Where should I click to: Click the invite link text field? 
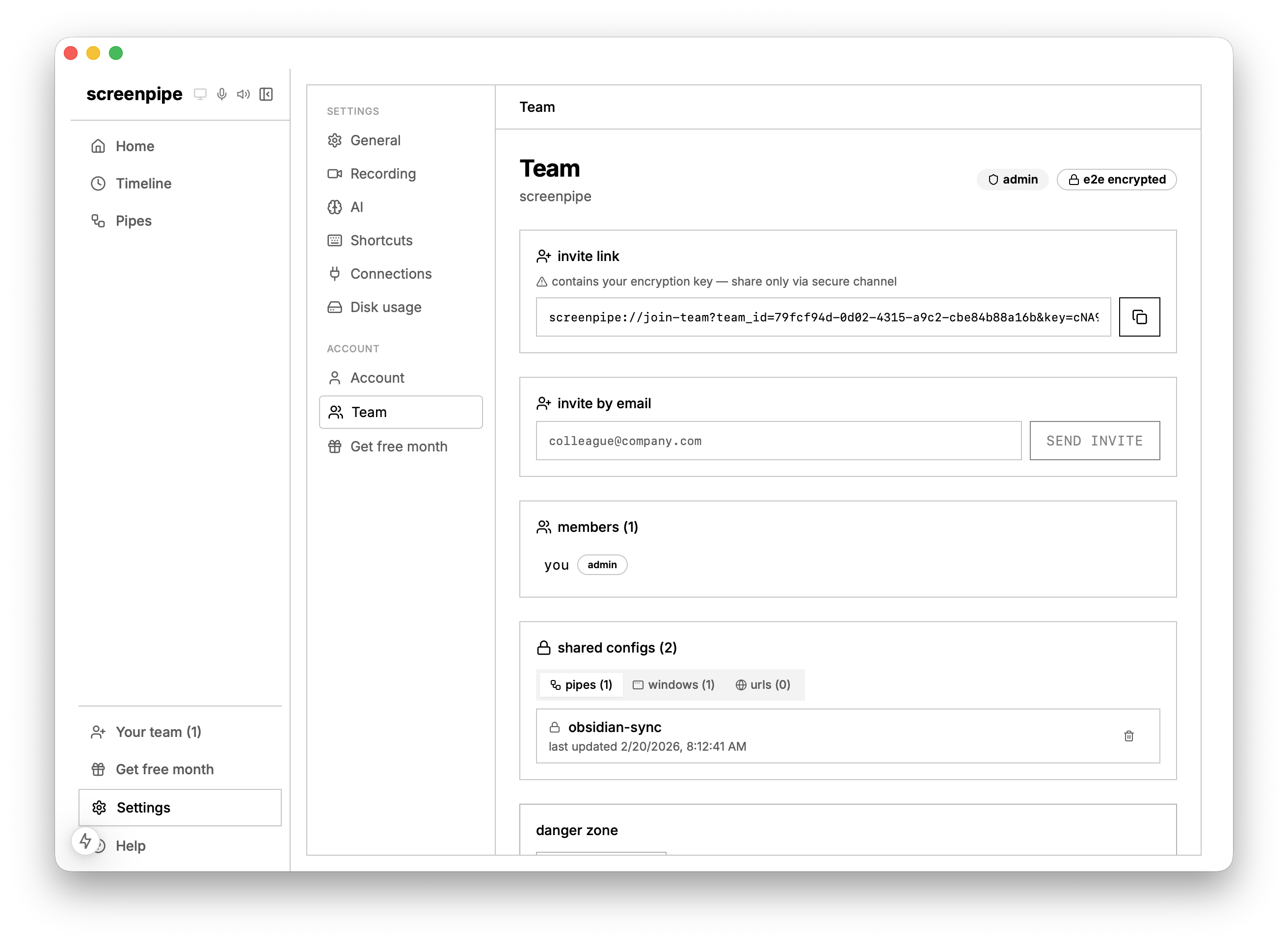pyautogui.click(x=823, y=317)
